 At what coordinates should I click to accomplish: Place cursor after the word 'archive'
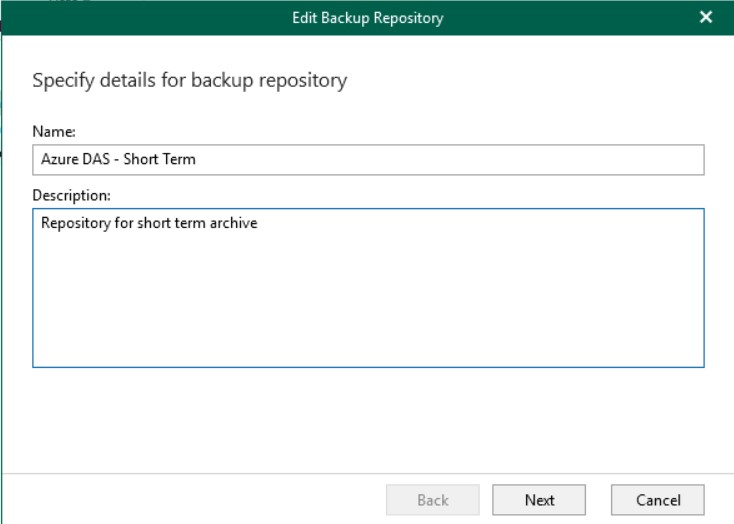click(258, 223)
